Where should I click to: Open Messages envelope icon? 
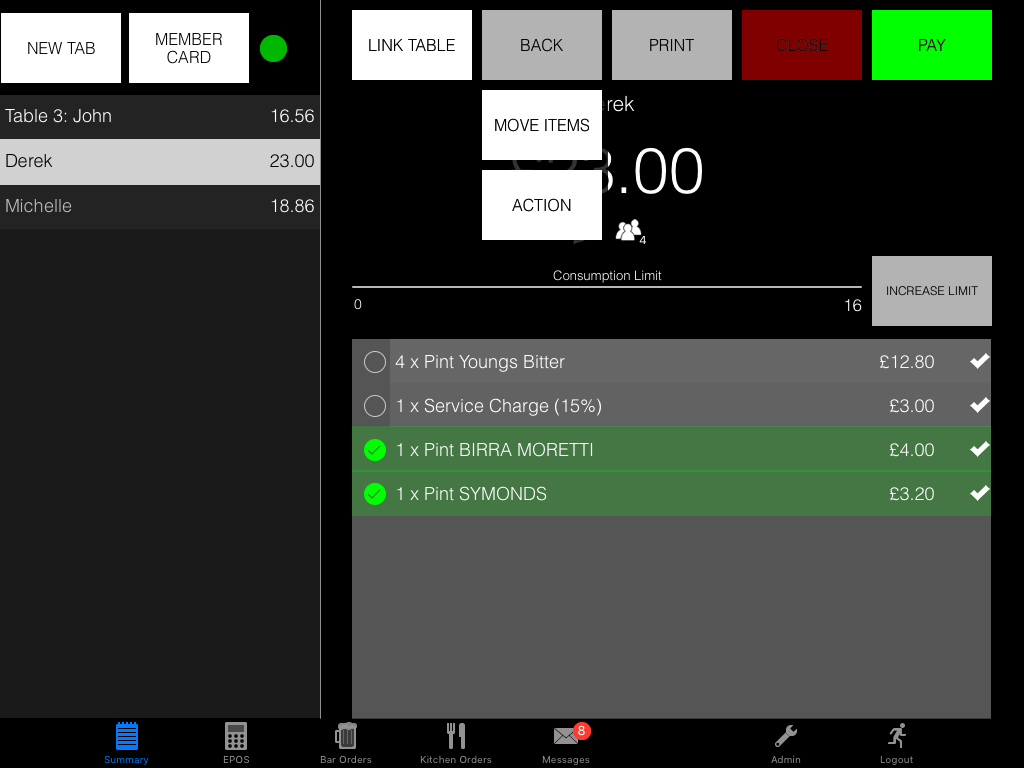point(566,737)
